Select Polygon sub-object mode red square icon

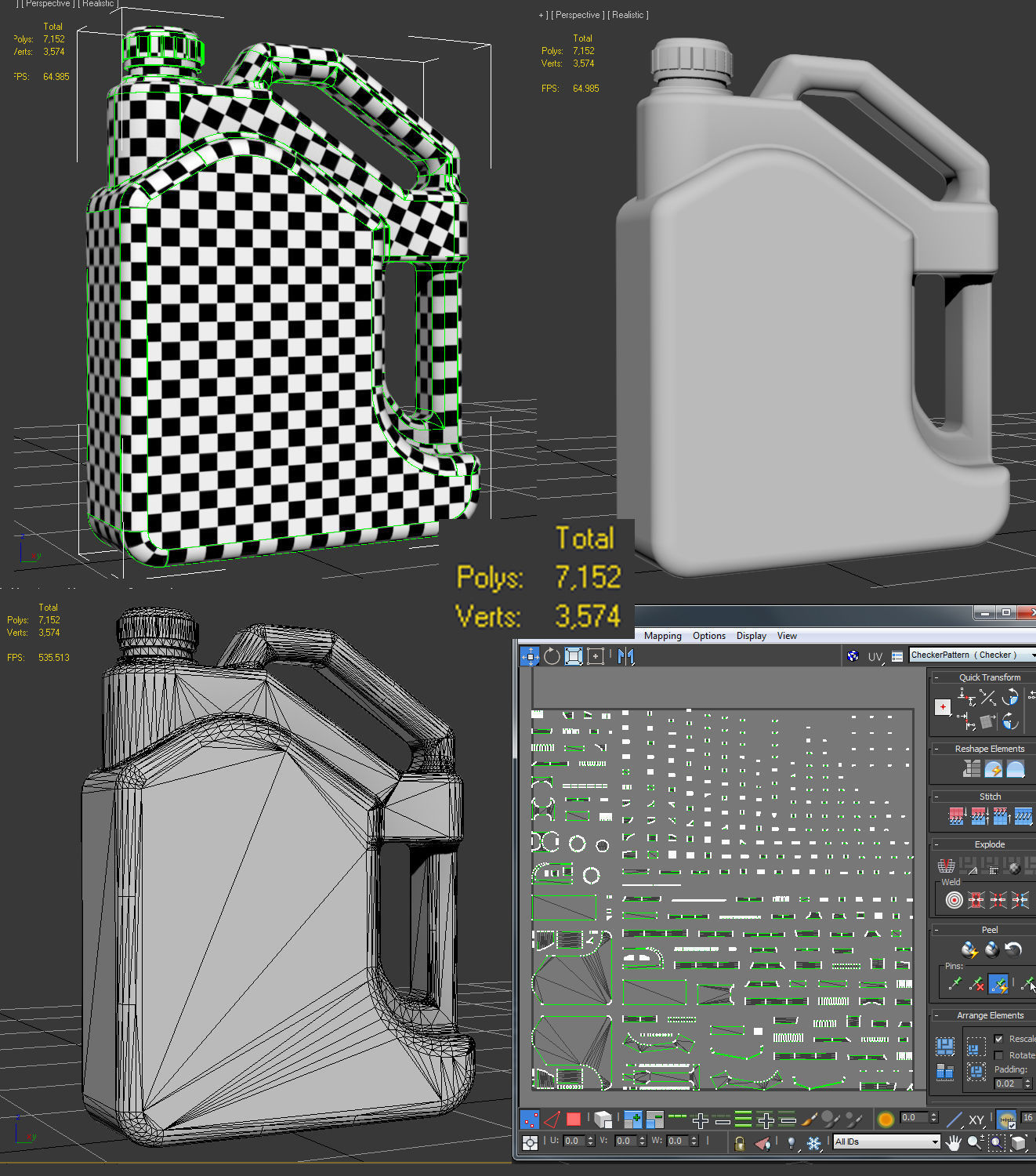pyautogui.click(x=574, y=1119)
